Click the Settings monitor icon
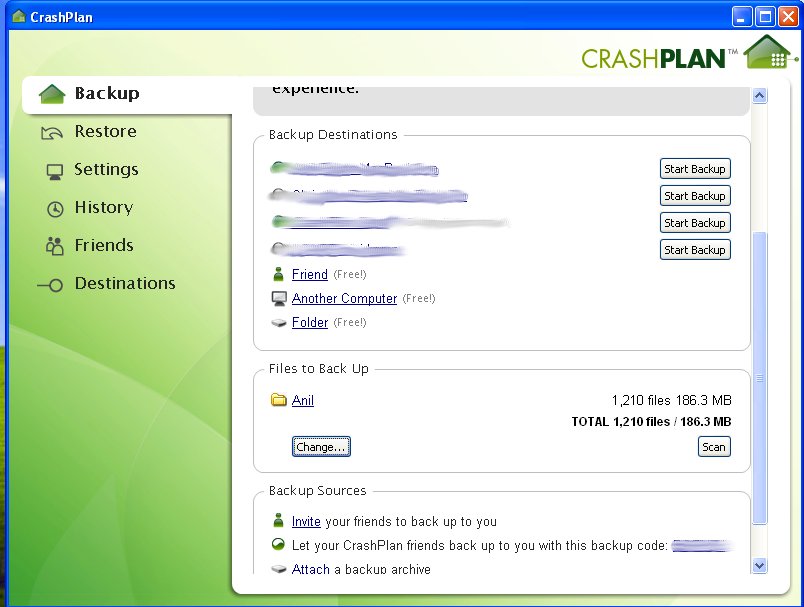This screenshot has width=804, height=607. point(55,172)
